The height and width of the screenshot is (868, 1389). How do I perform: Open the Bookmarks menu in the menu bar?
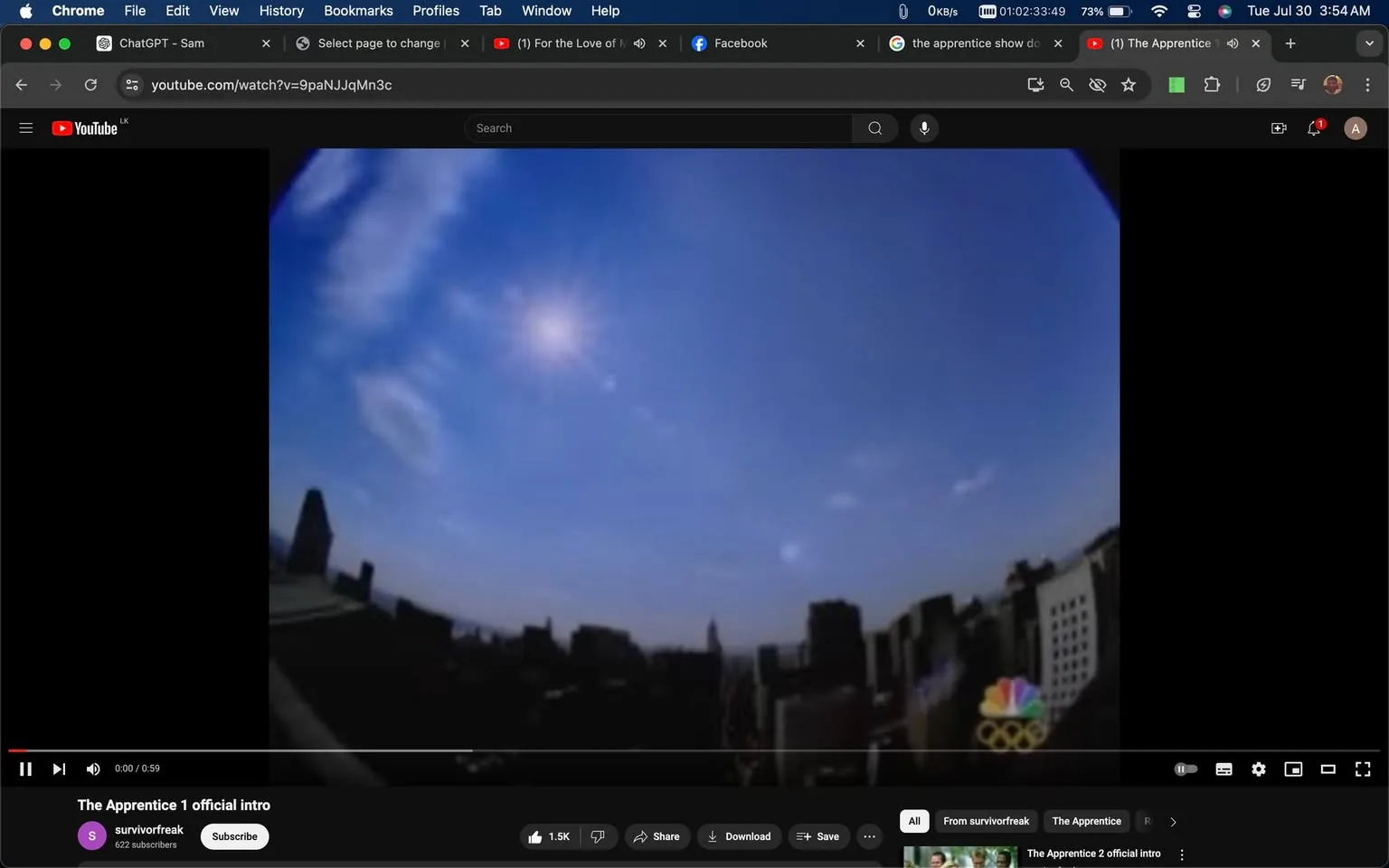358,10
